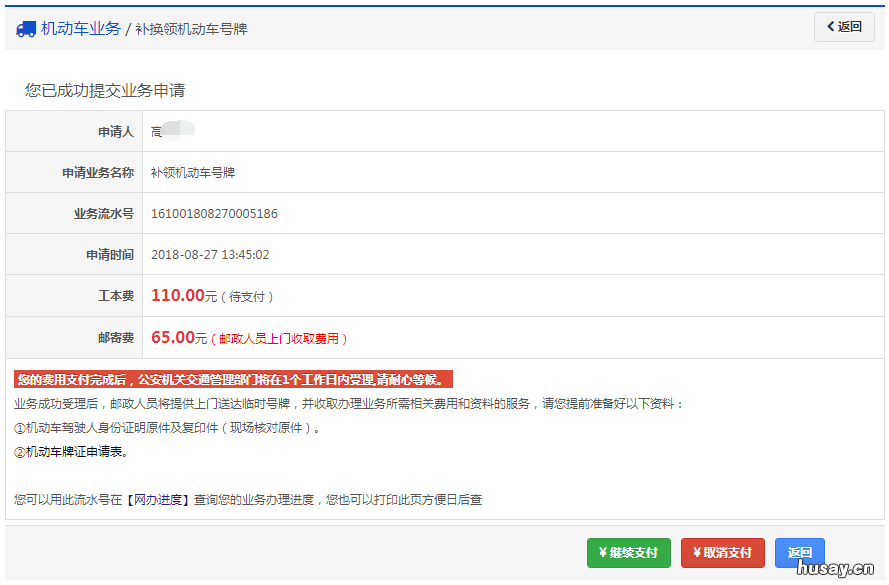Click the blue 返回 button at bottom
The width and height of the screenshot is (889, 585).
[x=799, y=552]
